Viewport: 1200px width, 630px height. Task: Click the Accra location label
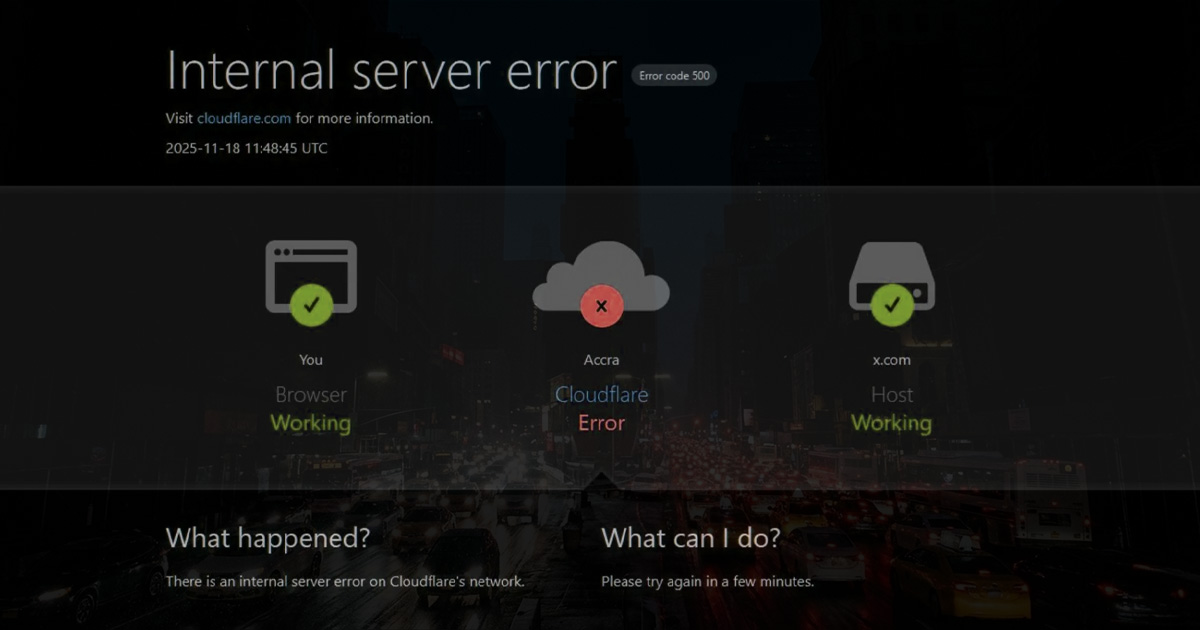pyautogui.click(x=601, y=360)
